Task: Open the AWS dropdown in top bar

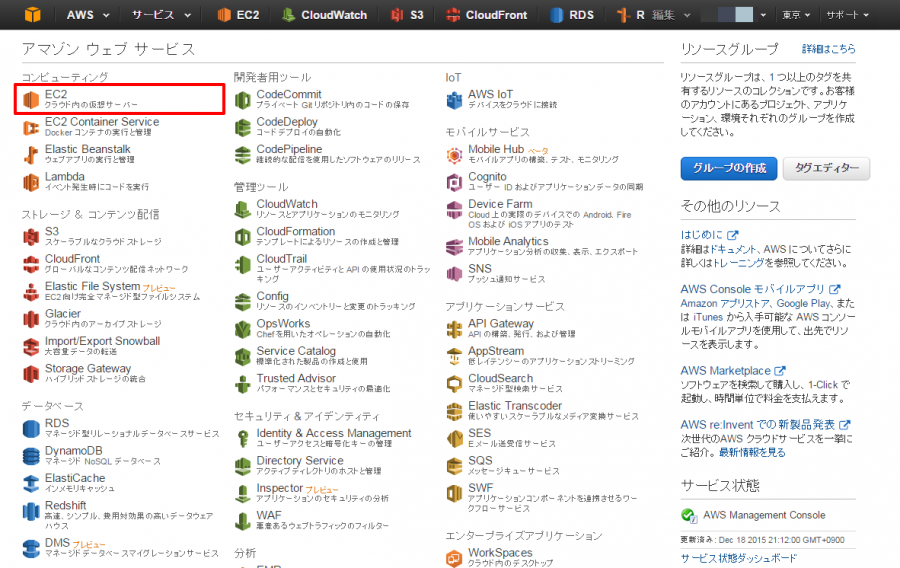Action: point(88,15)
